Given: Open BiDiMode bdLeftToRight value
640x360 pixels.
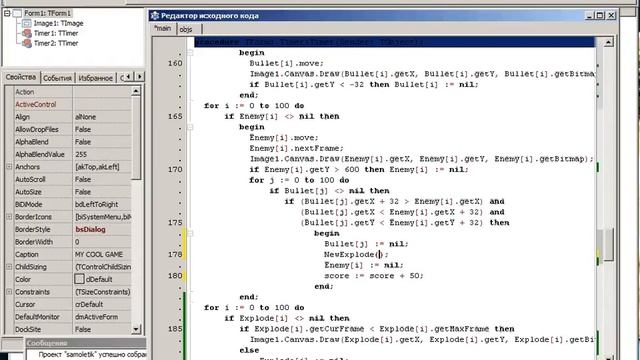Looking at the screenshot, I should coord(102,204).
